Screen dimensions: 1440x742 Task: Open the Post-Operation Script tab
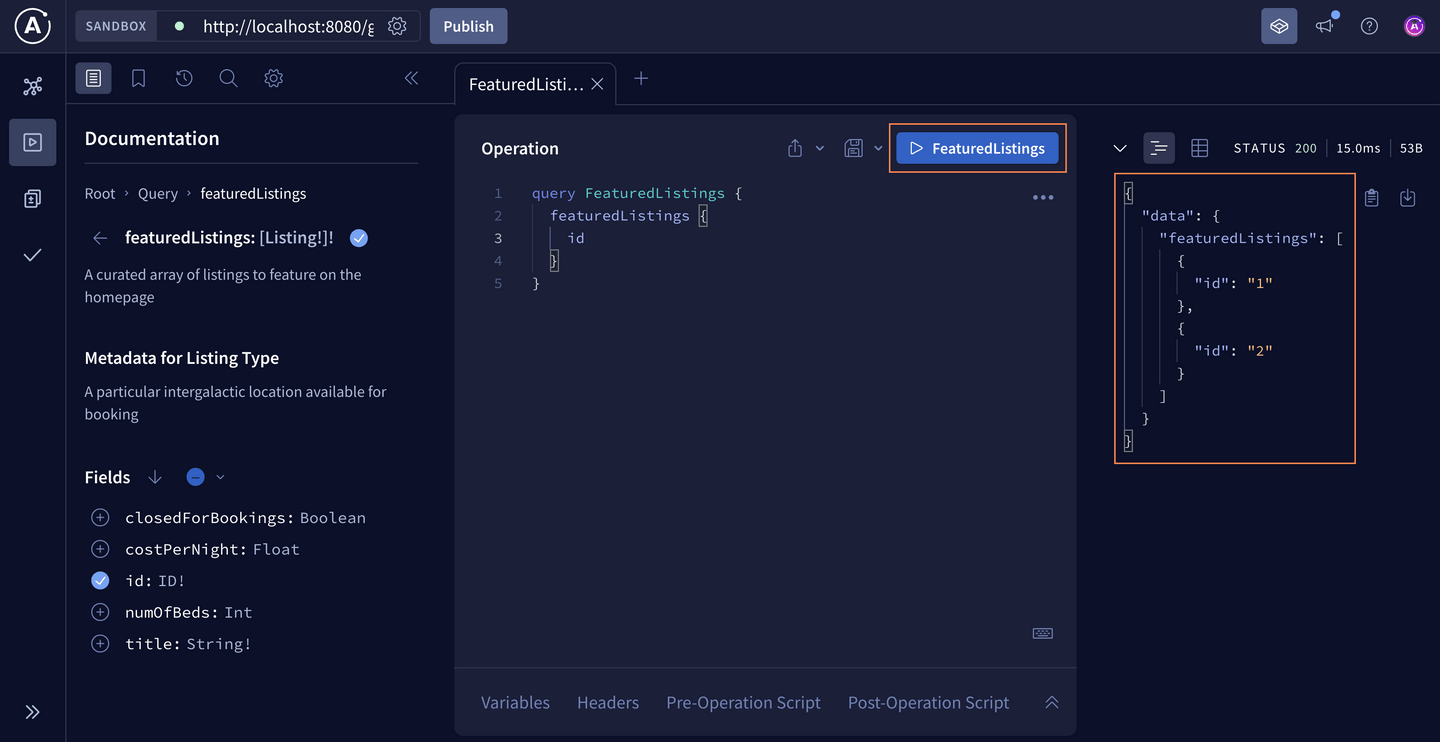928,702
